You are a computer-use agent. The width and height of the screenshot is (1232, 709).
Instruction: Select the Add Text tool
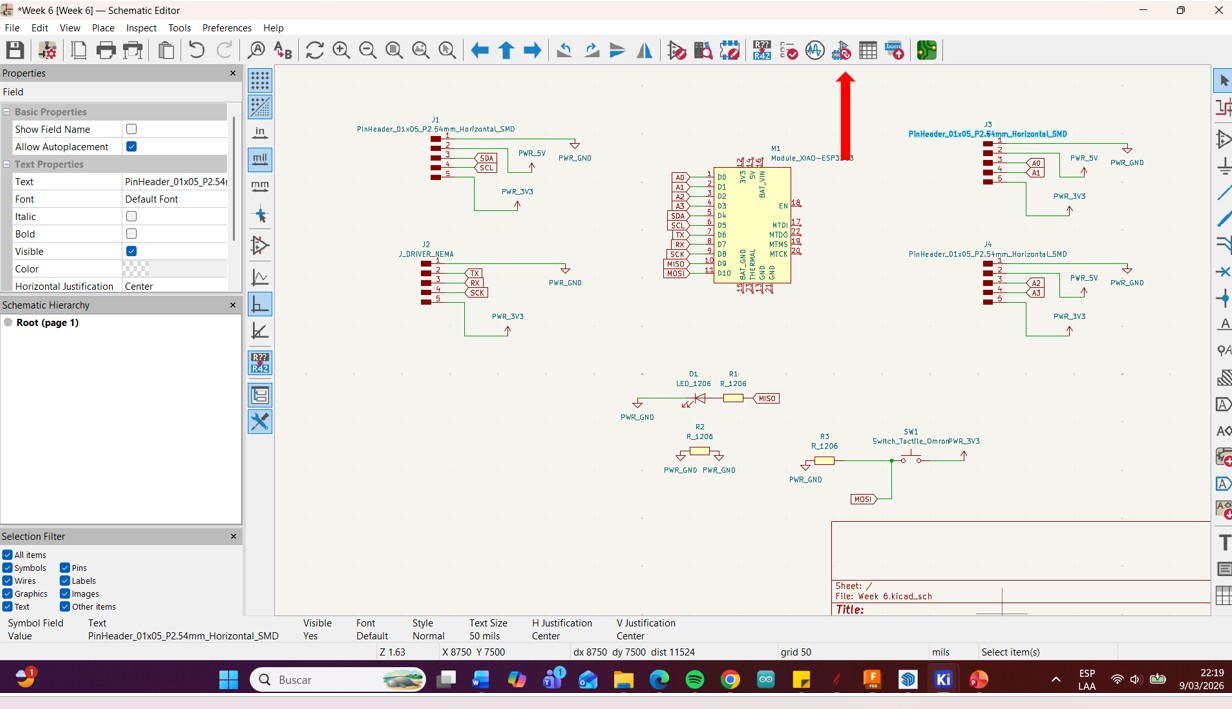(x=1223, y=543)
